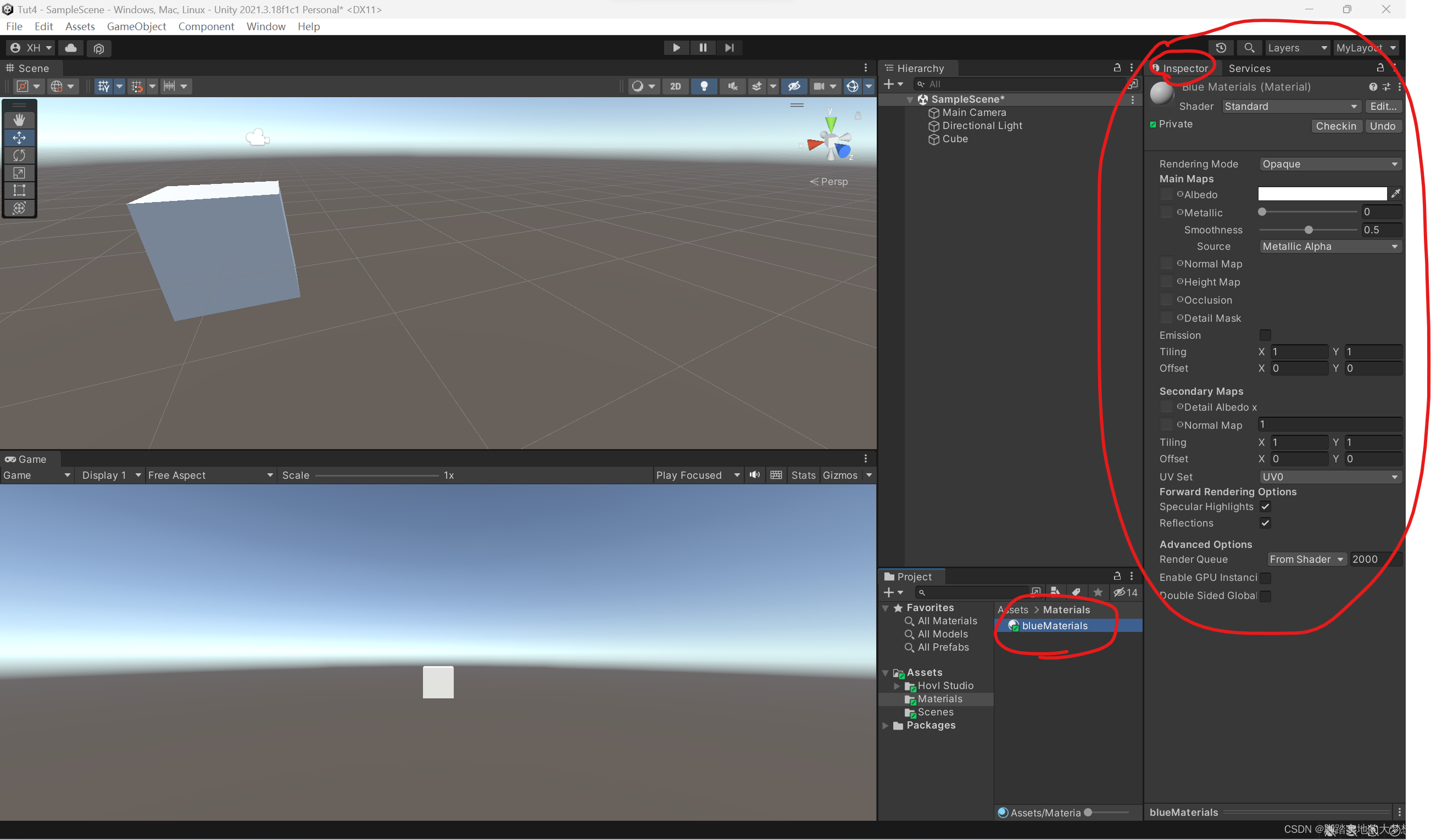
Task: Uncheck Specular Highlights
Action: (1265, 507)
